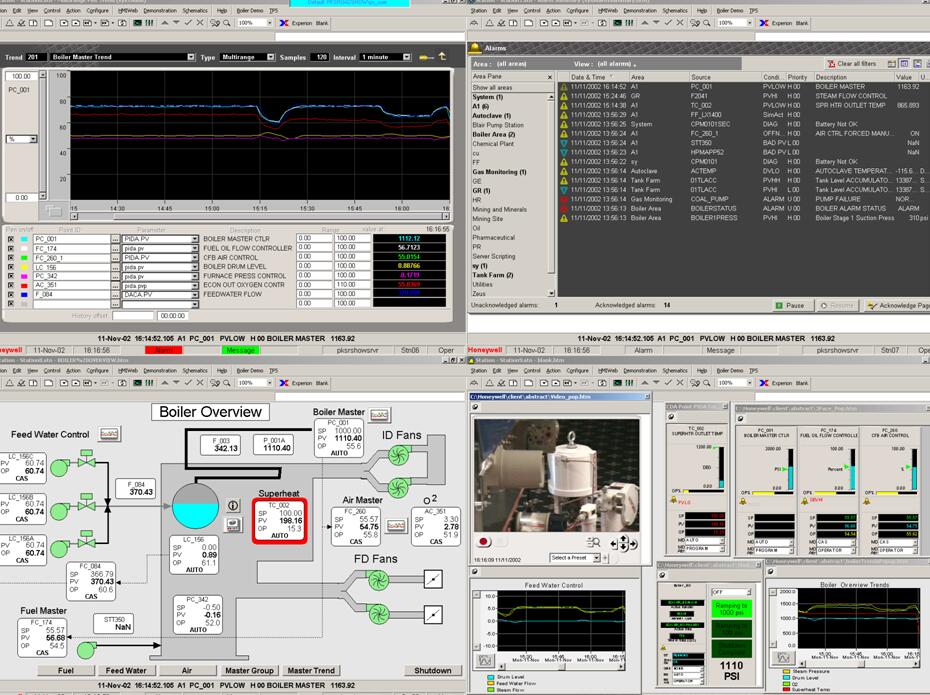Click the alarm bell under TC_002 faceplate
The height and width of the screenshot is (695, 930).
pos(674,500)
